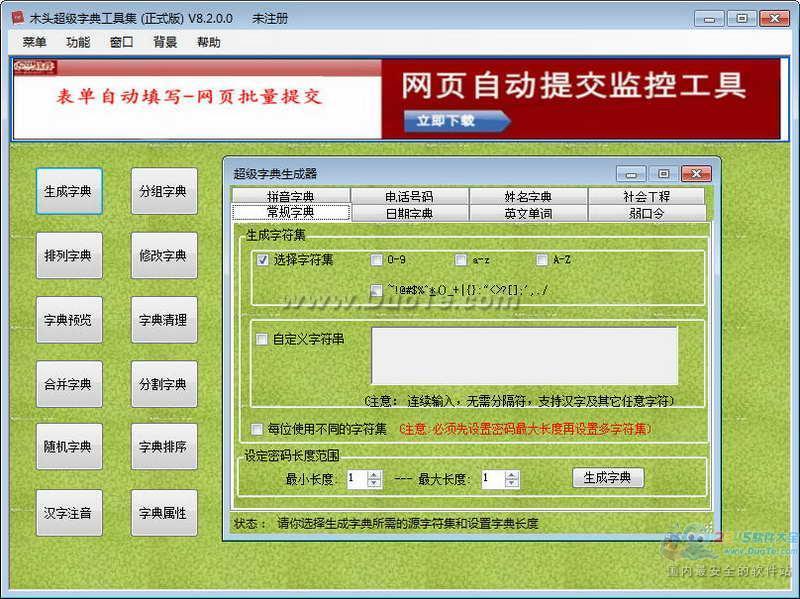Image resolution: width=800 pixels, height=599 pixels.
Task: Enable the a-z lowercase checkbox
Action: (460, 260)
